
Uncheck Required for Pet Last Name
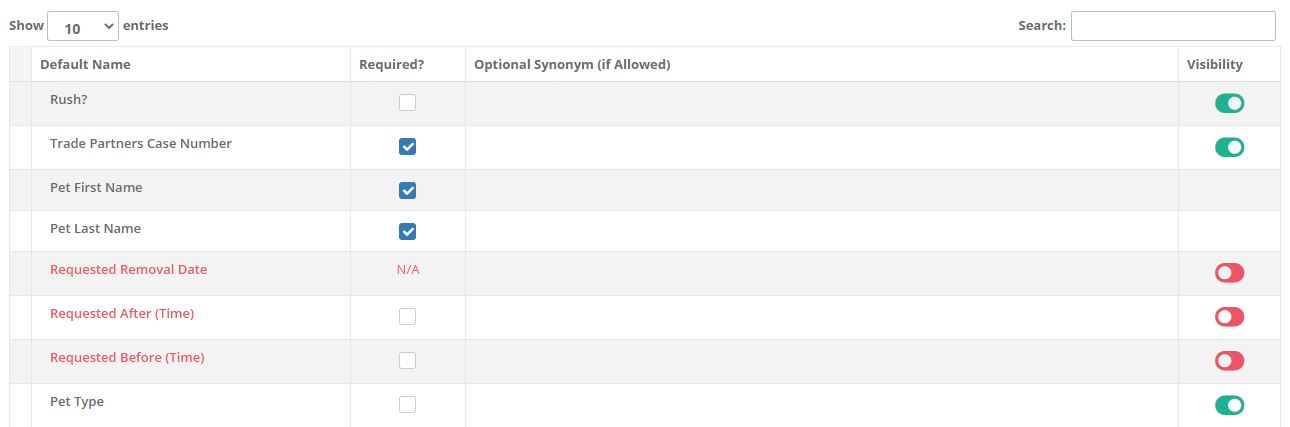pos(407,232)
